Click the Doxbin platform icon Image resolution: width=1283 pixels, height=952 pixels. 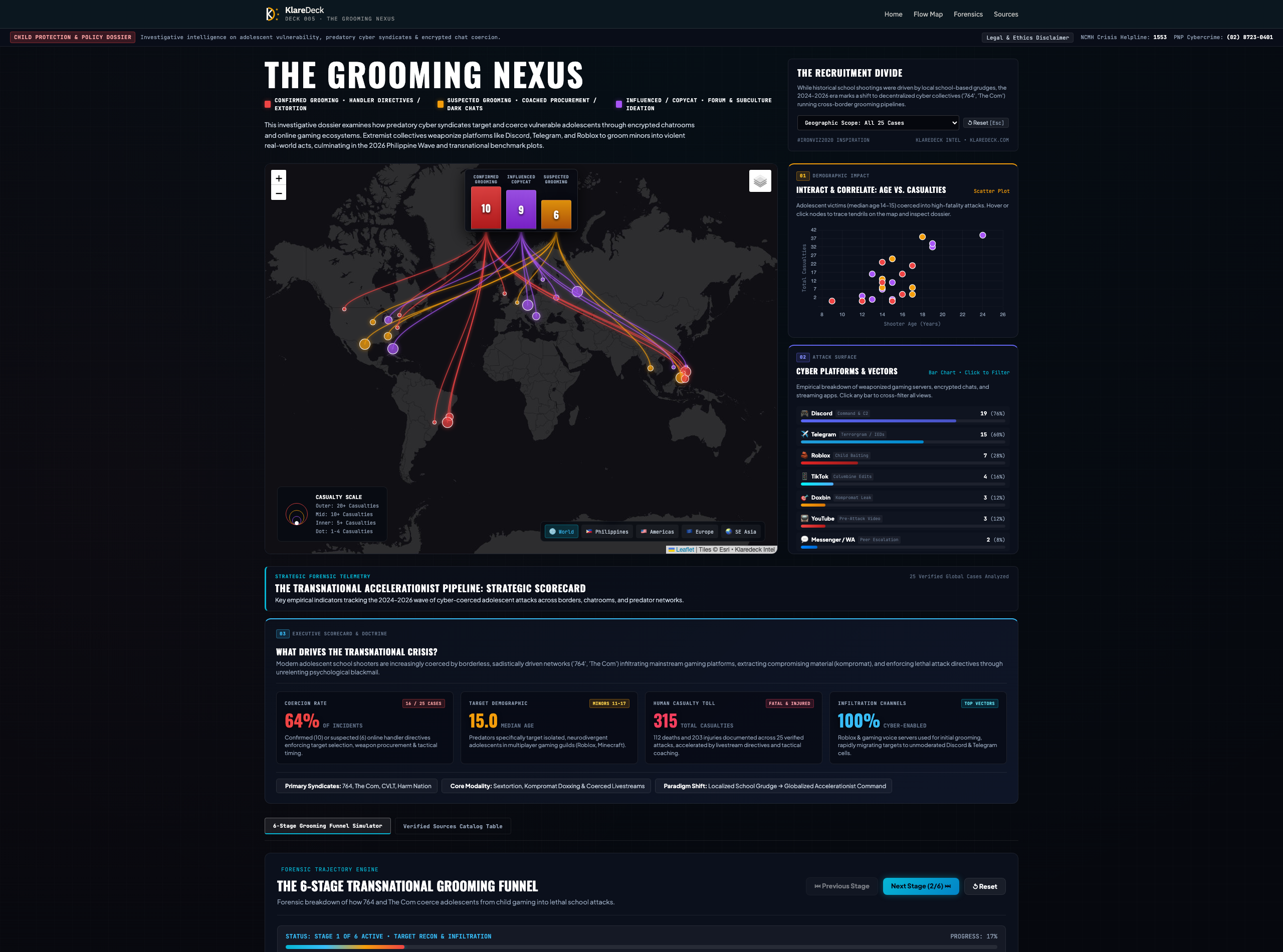(804, 498)
